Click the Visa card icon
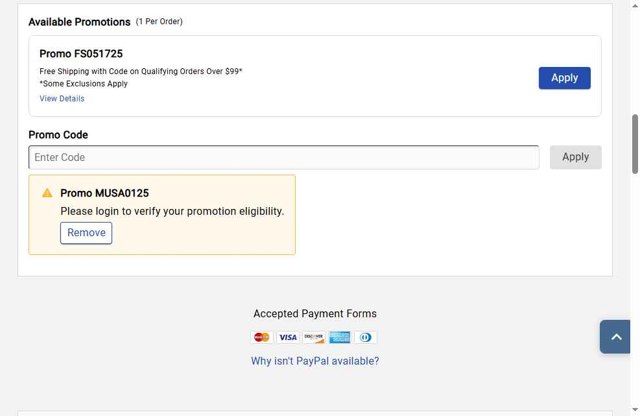640x416 pixels. [288, 337]
